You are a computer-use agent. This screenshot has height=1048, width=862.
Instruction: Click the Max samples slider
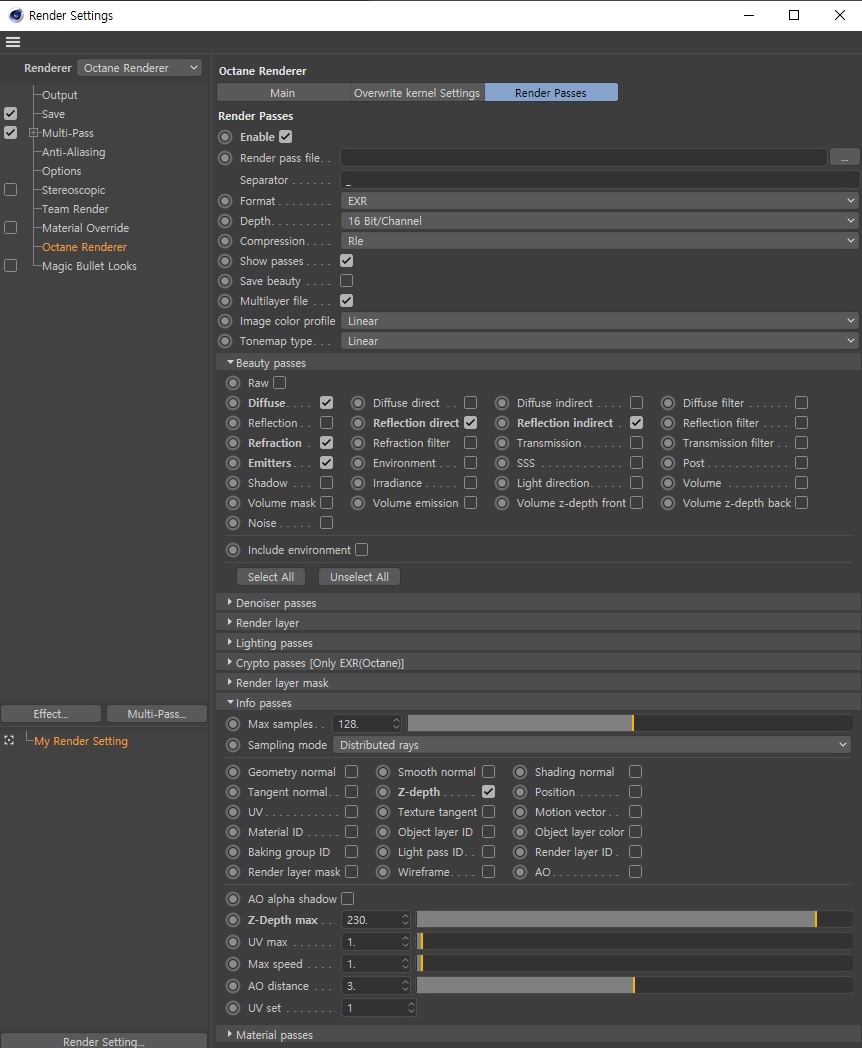coord(630,723)
